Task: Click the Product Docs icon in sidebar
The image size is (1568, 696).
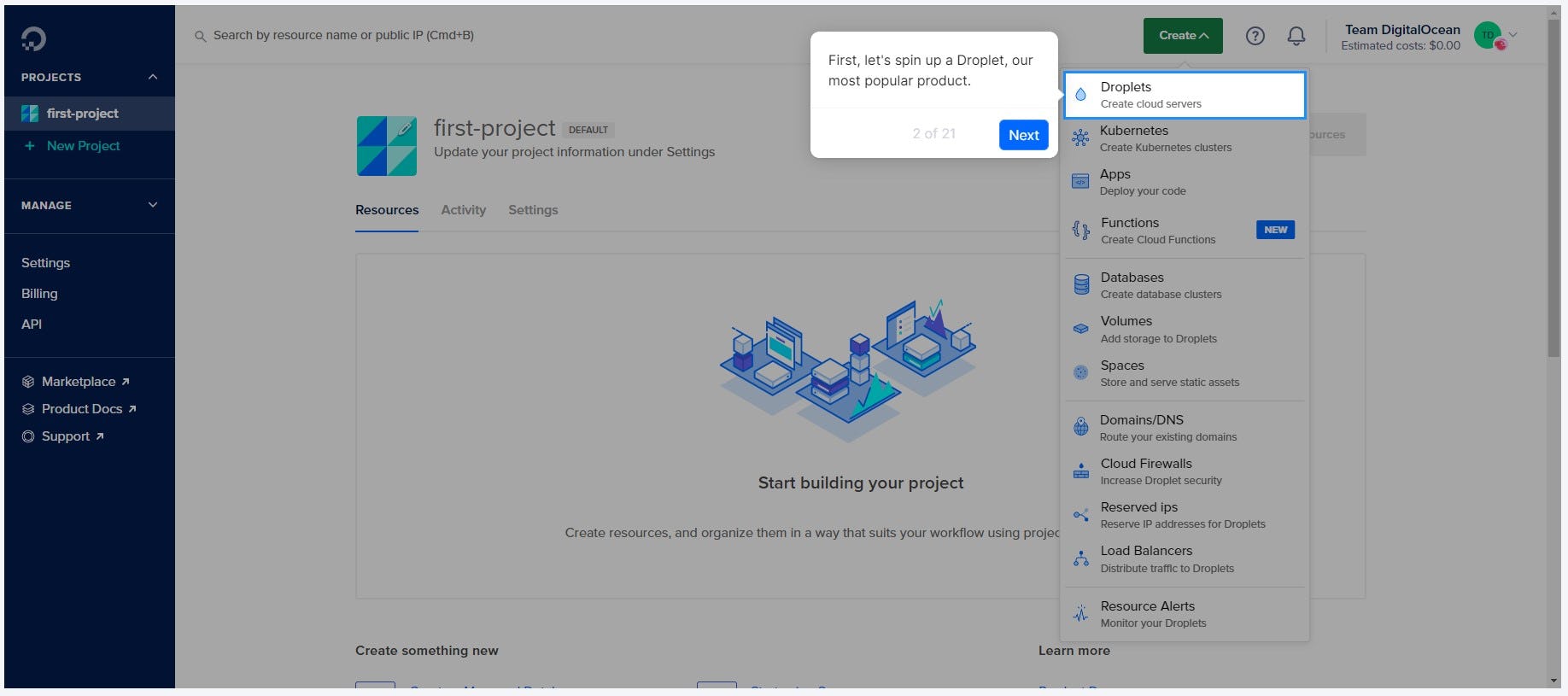Action: (28, 409)
